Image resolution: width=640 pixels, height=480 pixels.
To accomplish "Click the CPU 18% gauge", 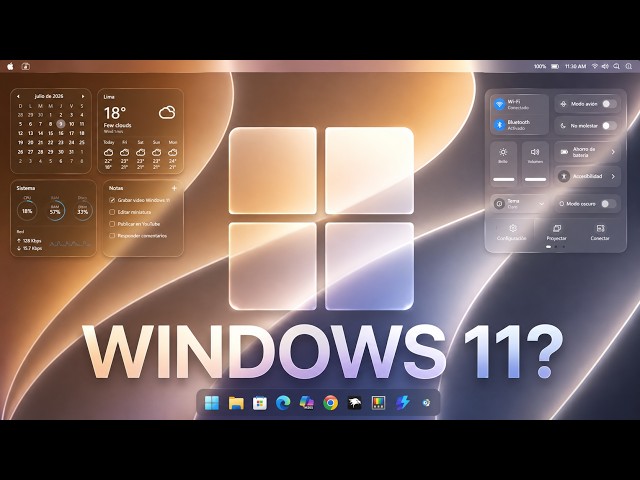I will (x=27, y=211).
